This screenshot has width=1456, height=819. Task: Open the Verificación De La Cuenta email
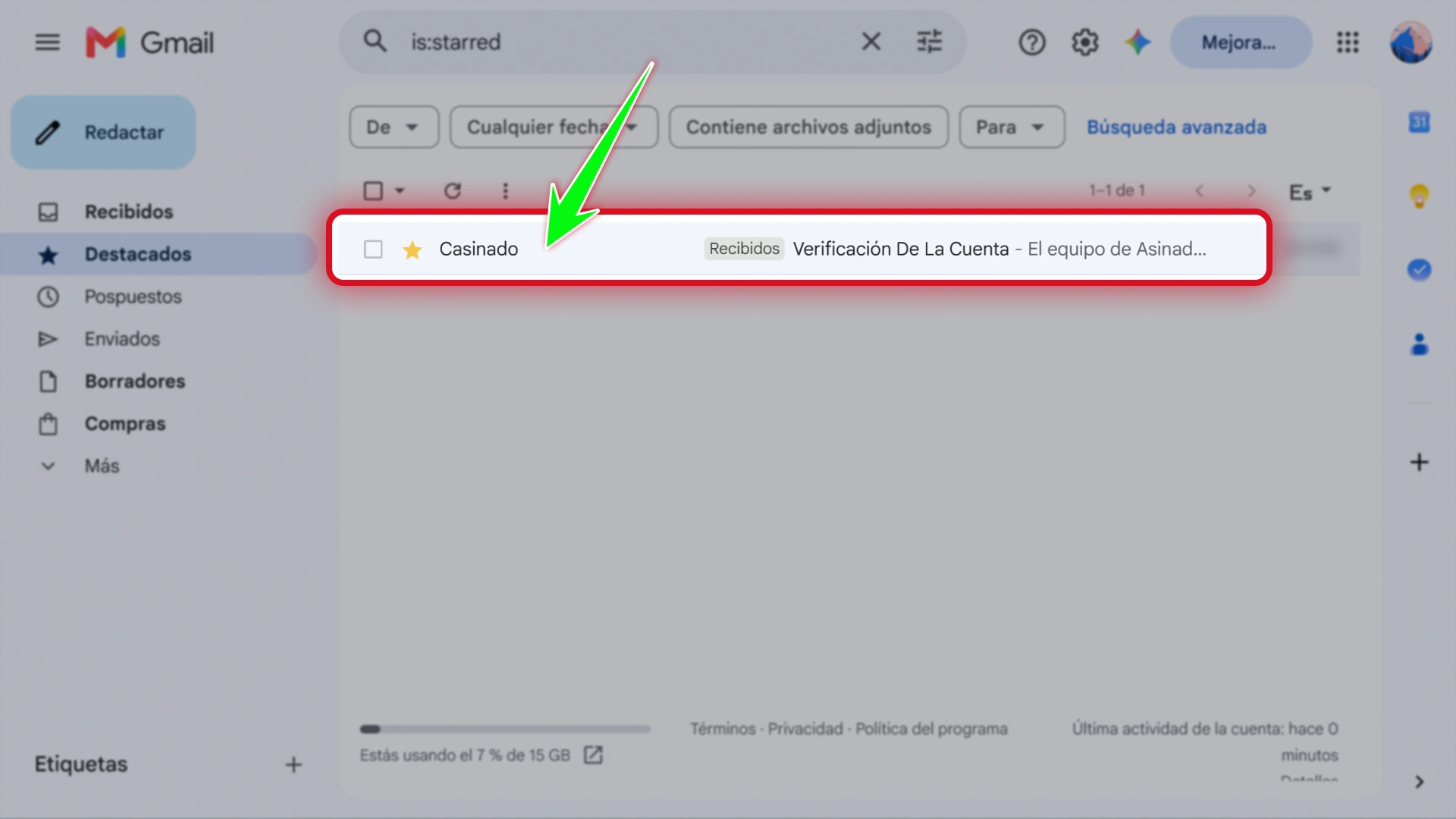(x=900, y=249)
